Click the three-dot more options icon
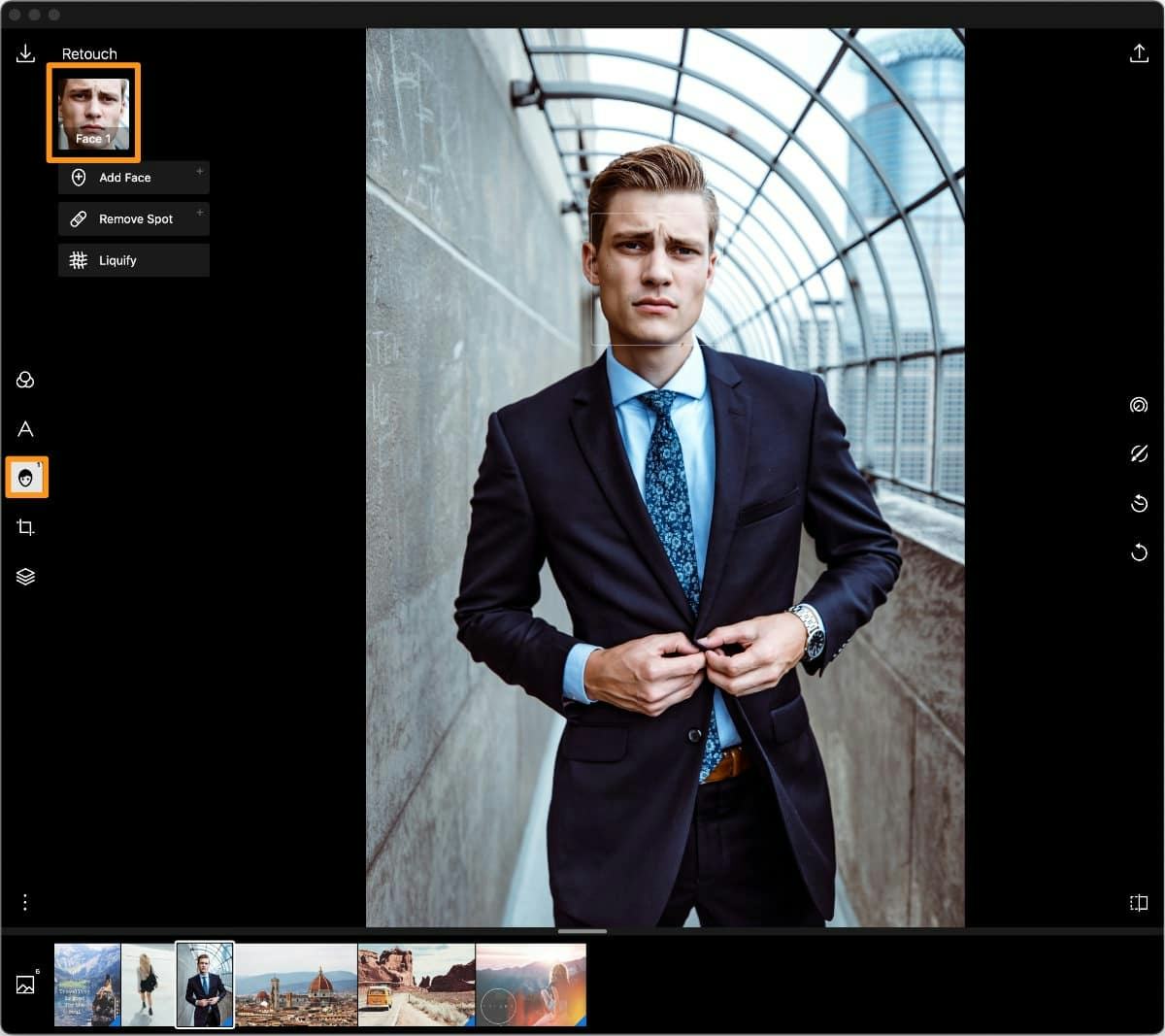Viewport: 1165px width, 1036px height. click(25, 903)
